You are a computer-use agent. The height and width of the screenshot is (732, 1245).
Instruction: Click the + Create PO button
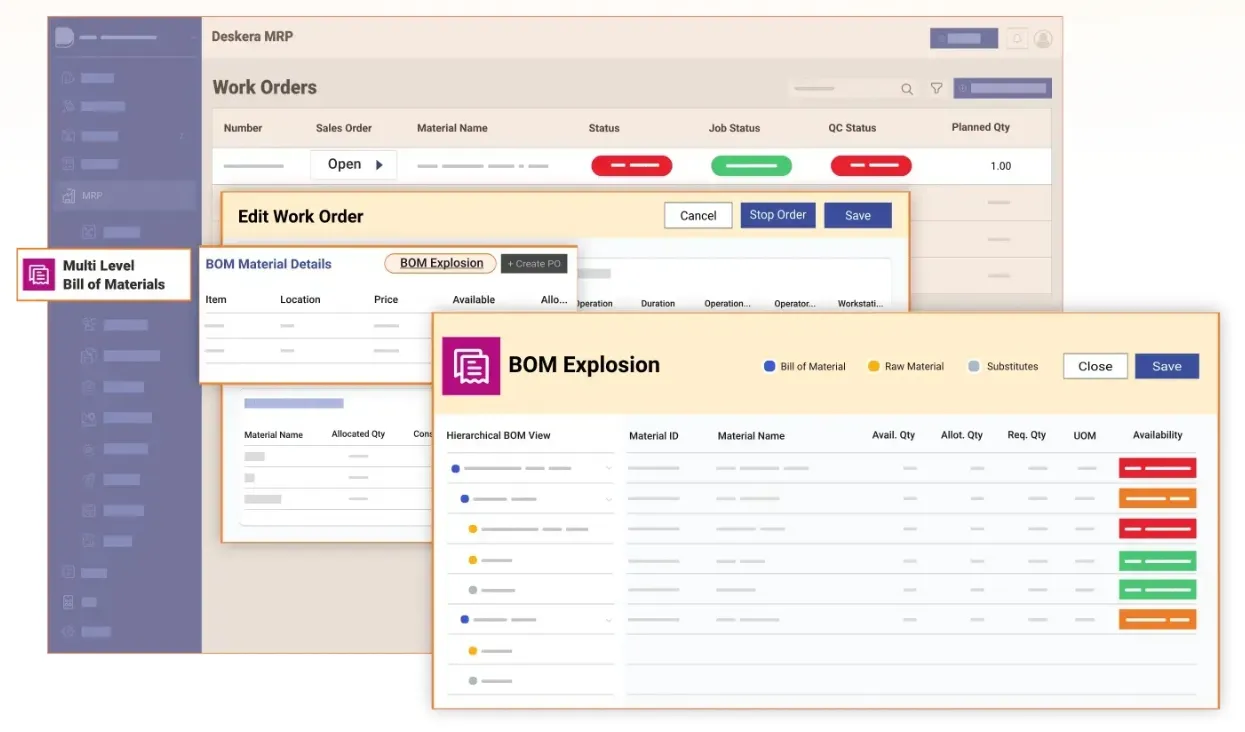point(534,264)
